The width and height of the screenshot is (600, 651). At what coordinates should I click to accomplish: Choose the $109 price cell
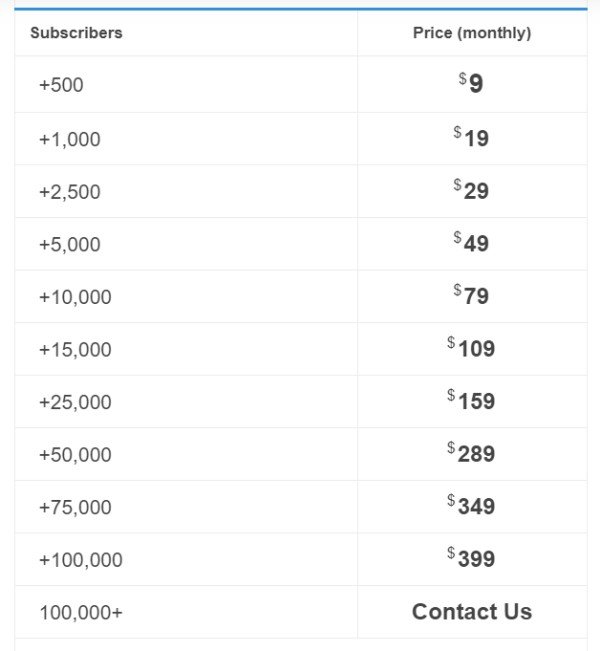coord(471,347)
